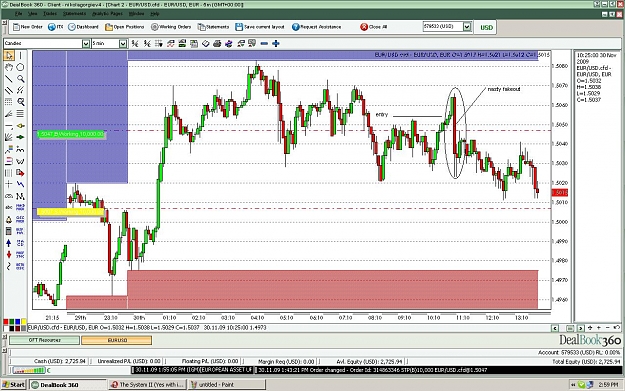Open the View menu
This screenshot has width=625, height=391.
pos(32,14)
